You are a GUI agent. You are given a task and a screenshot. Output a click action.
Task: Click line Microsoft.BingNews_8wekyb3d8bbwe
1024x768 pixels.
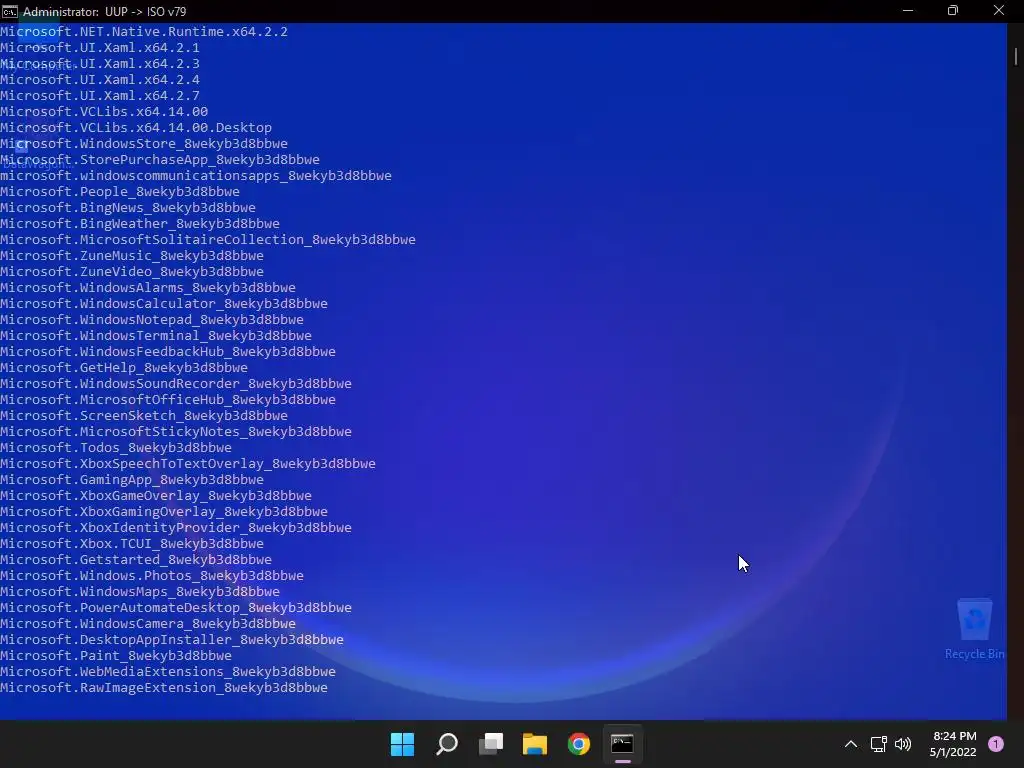pyautogui.click(x=128, y=208)
